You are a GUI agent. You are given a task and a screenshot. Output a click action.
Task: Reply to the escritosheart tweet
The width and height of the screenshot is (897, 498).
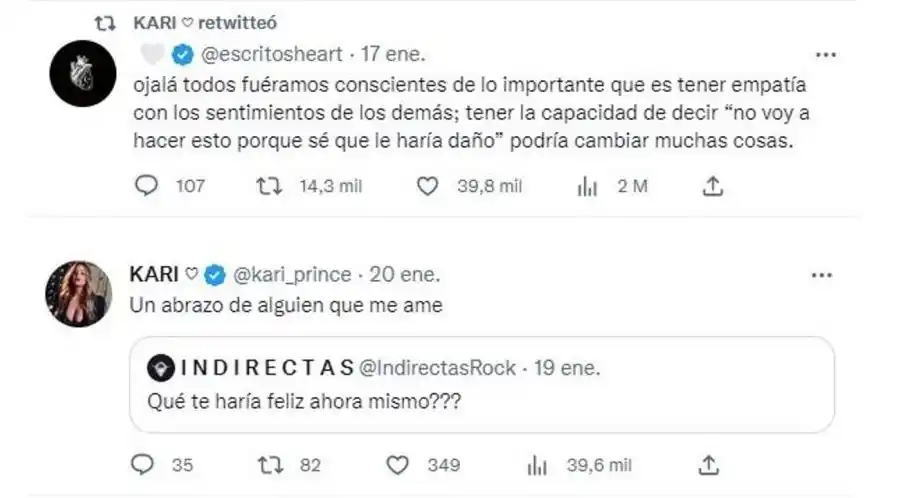coord(146,186)
